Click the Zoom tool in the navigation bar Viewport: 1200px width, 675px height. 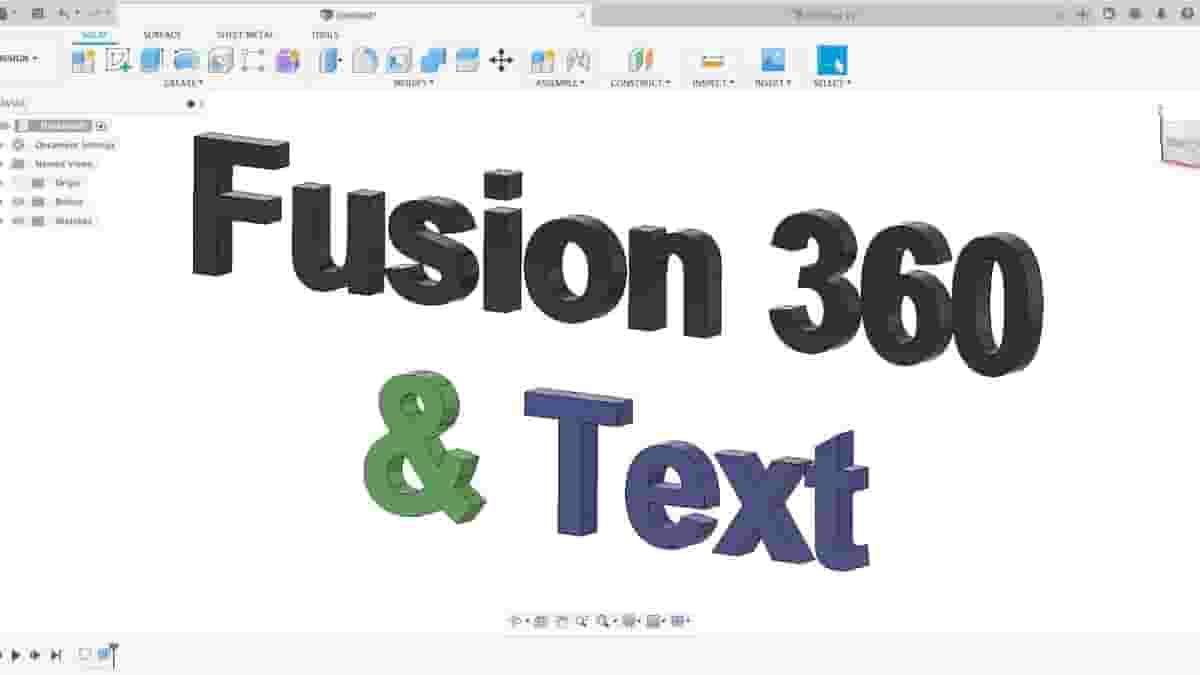point(583,620)
